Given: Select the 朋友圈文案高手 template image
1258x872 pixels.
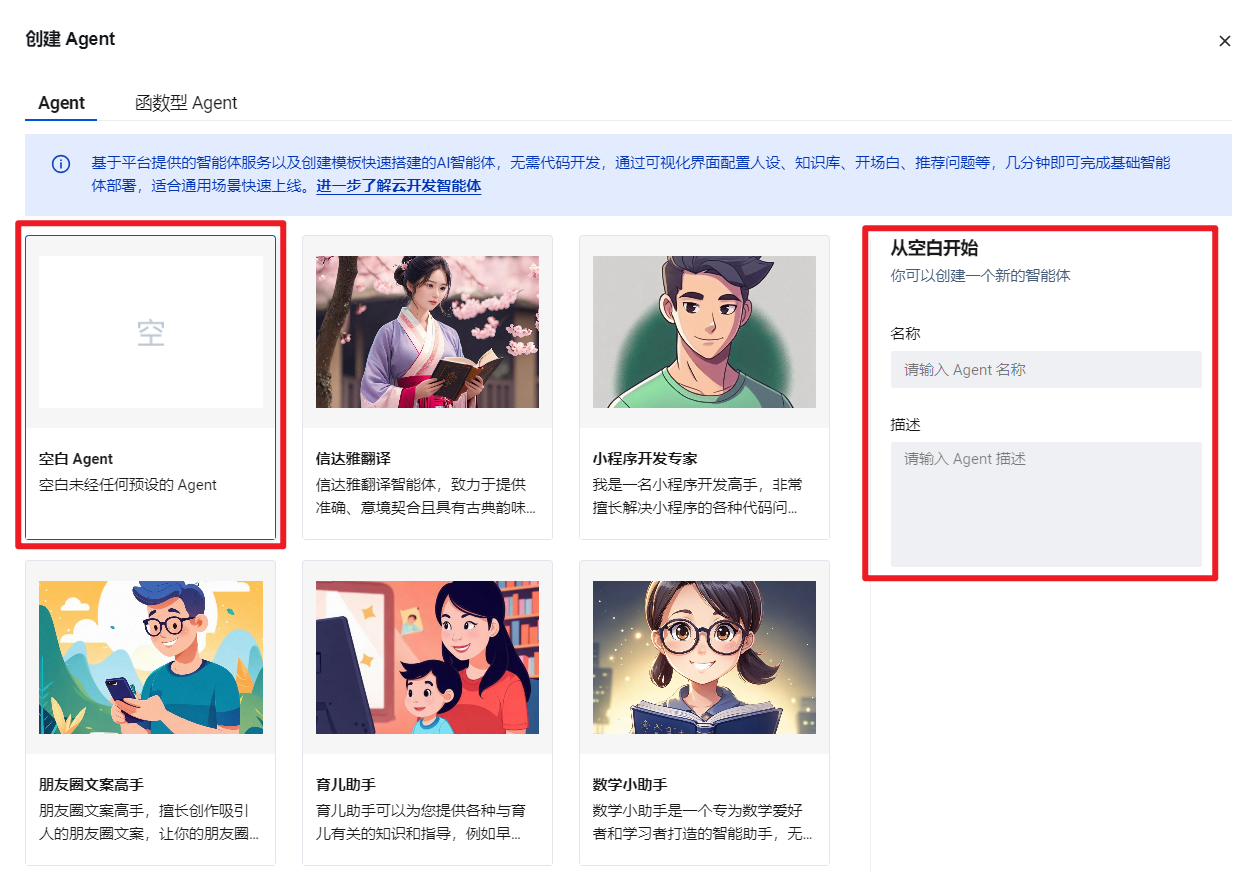Looking at the screenshot, I should [151, 657].
